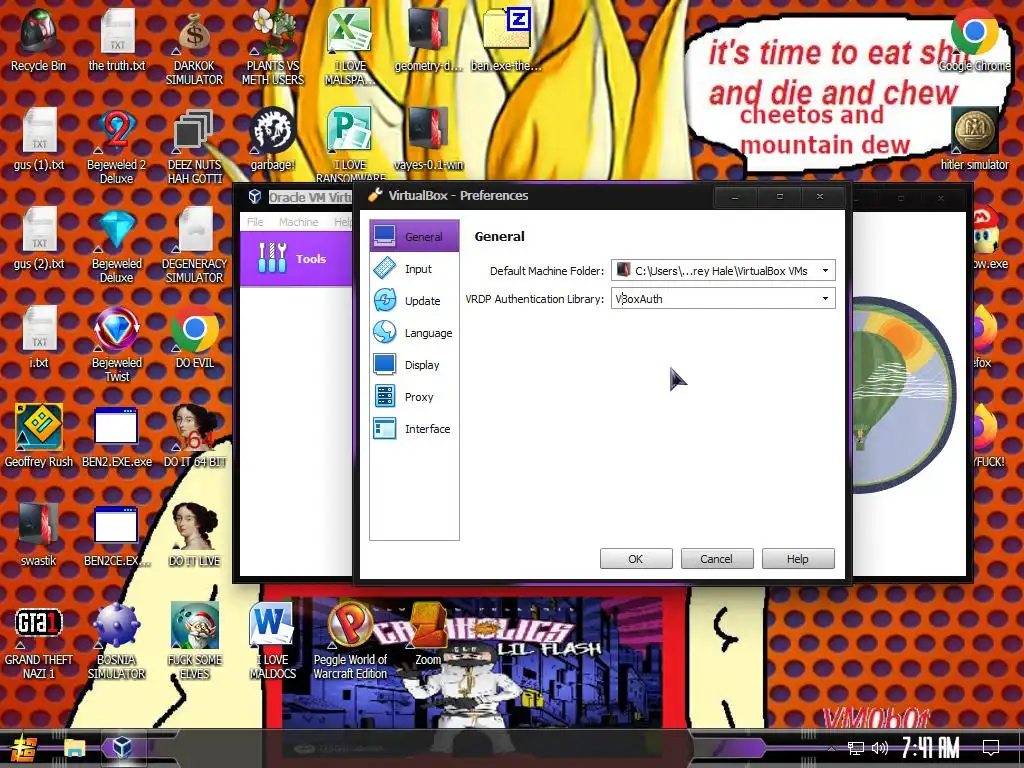Select the Google Chrome desktop icon
Image resolution: width=1024 pixels, height=768 pixels.
(974, 40)
